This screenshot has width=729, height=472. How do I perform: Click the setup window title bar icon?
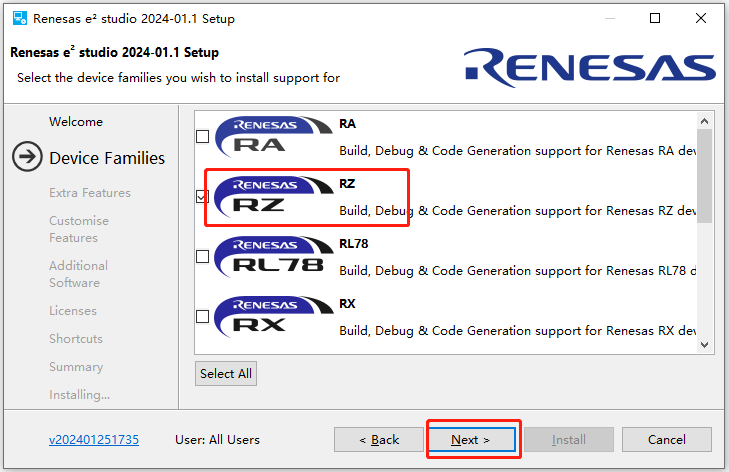(19, 18)
